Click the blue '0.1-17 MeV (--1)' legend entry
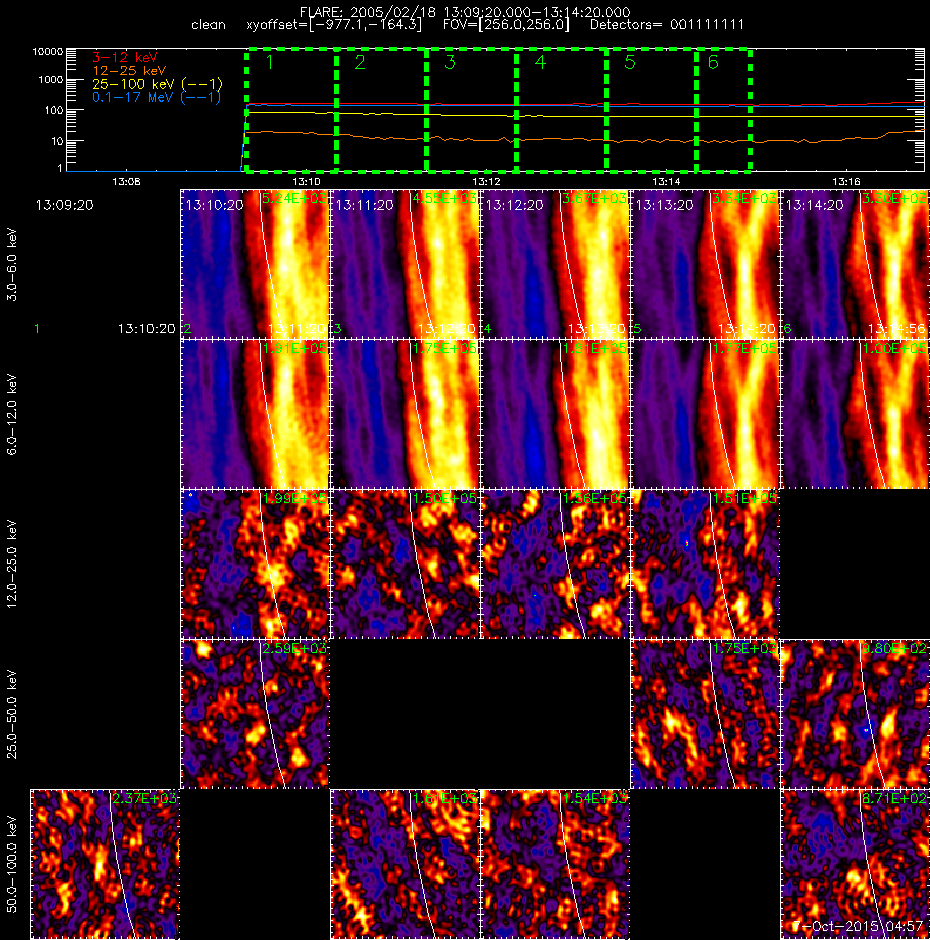The width and height of the screenshot is (930, 940). coord(156,97)
